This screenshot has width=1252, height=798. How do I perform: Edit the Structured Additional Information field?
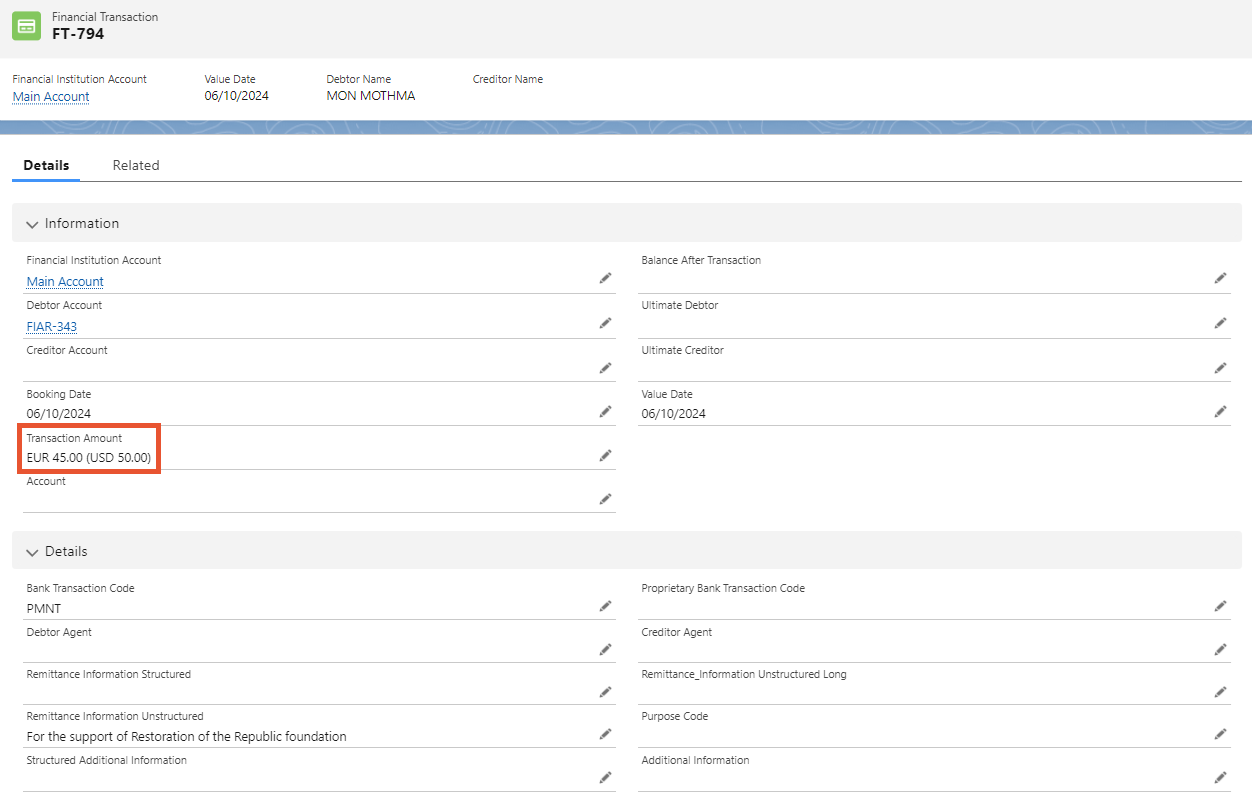605,777
